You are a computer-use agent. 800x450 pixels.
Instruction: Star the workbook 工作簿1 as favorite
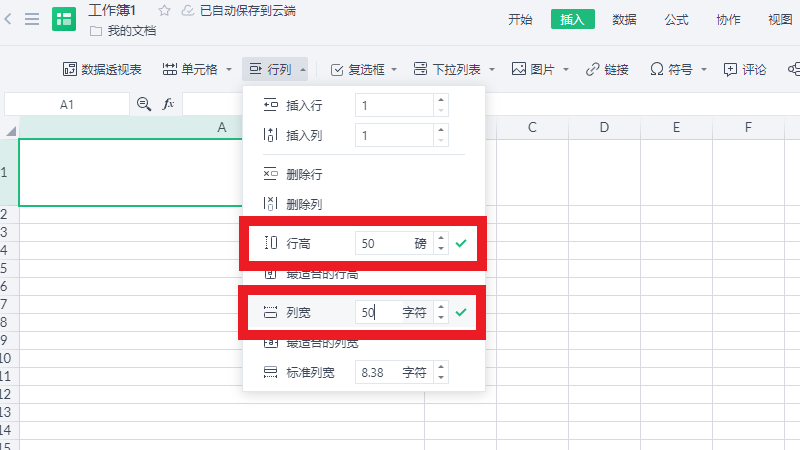(164, 11)
